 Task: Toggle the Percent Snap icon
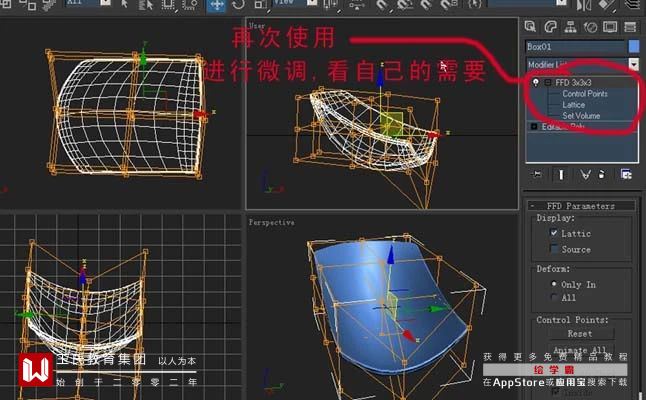[427, 5]
